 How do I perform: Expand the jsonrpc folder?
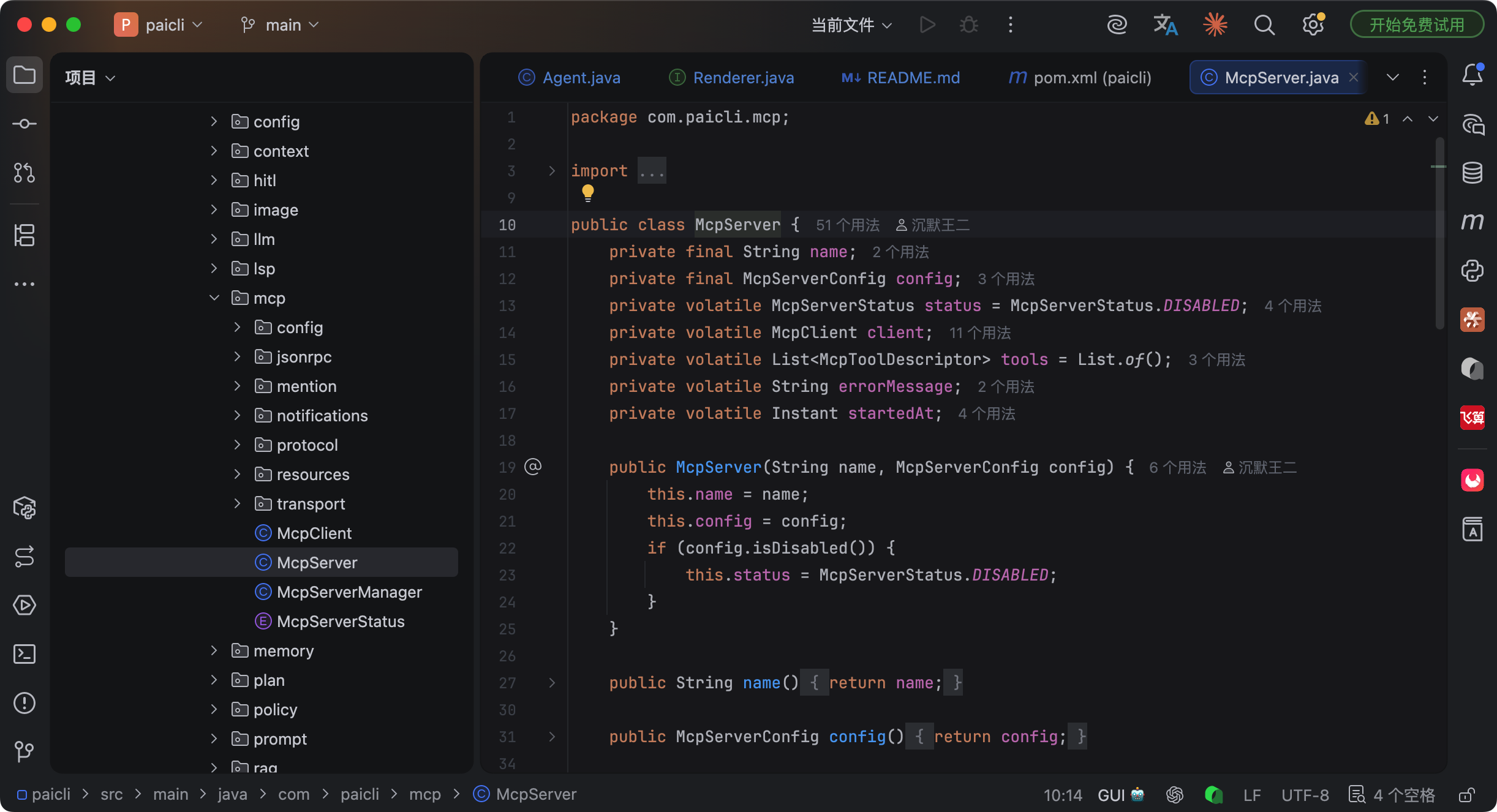point(238,357)
